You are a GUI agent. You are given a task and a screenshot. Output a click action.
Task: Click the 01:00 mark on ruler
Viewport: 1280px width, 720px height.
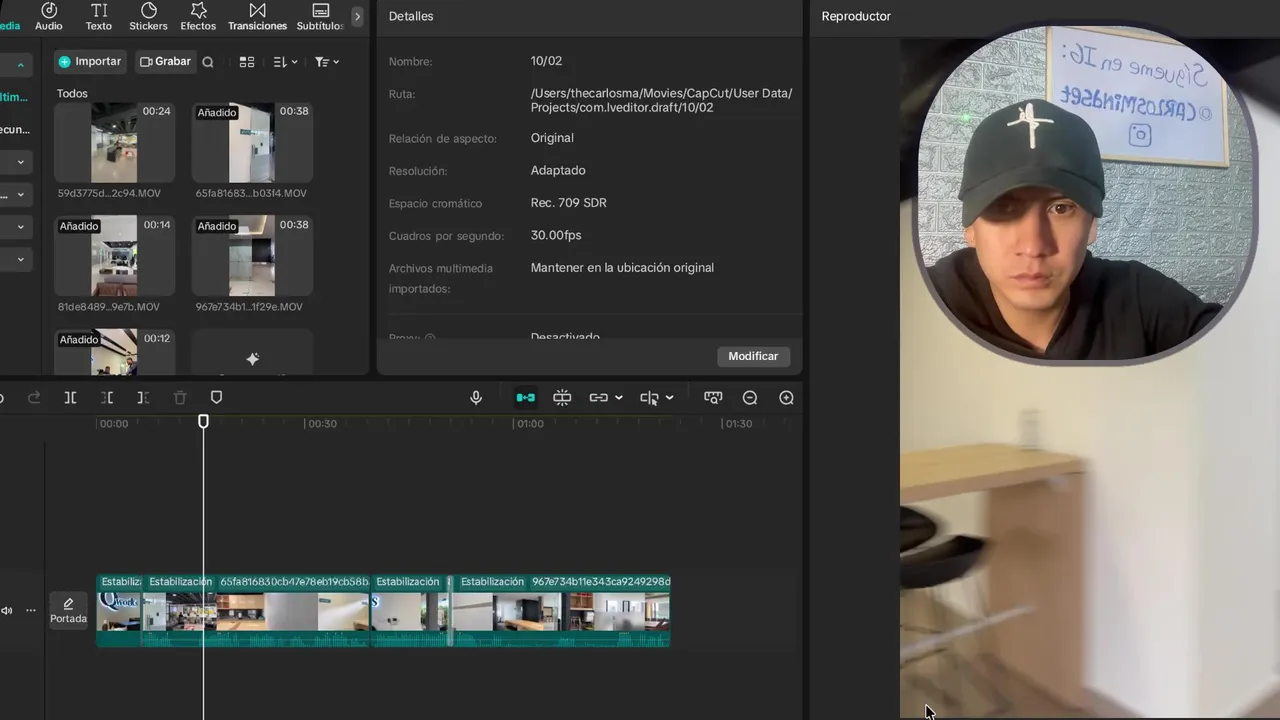[x=530, y=424]
